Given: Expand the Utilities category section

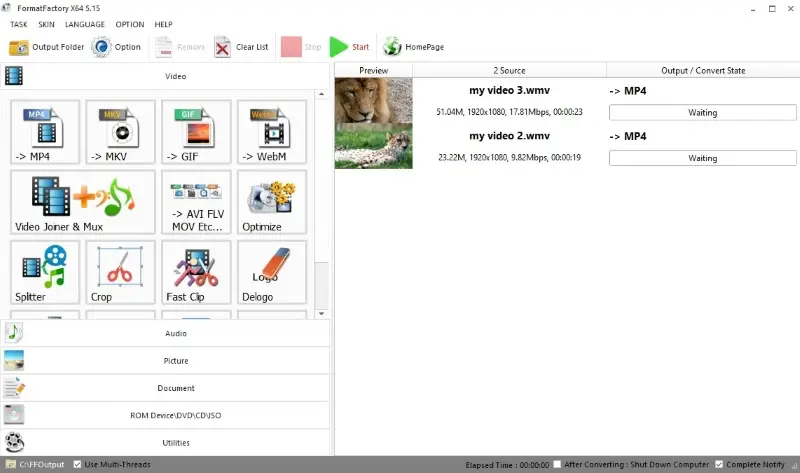Looking at the screenshot, I should tap(165, 442).
